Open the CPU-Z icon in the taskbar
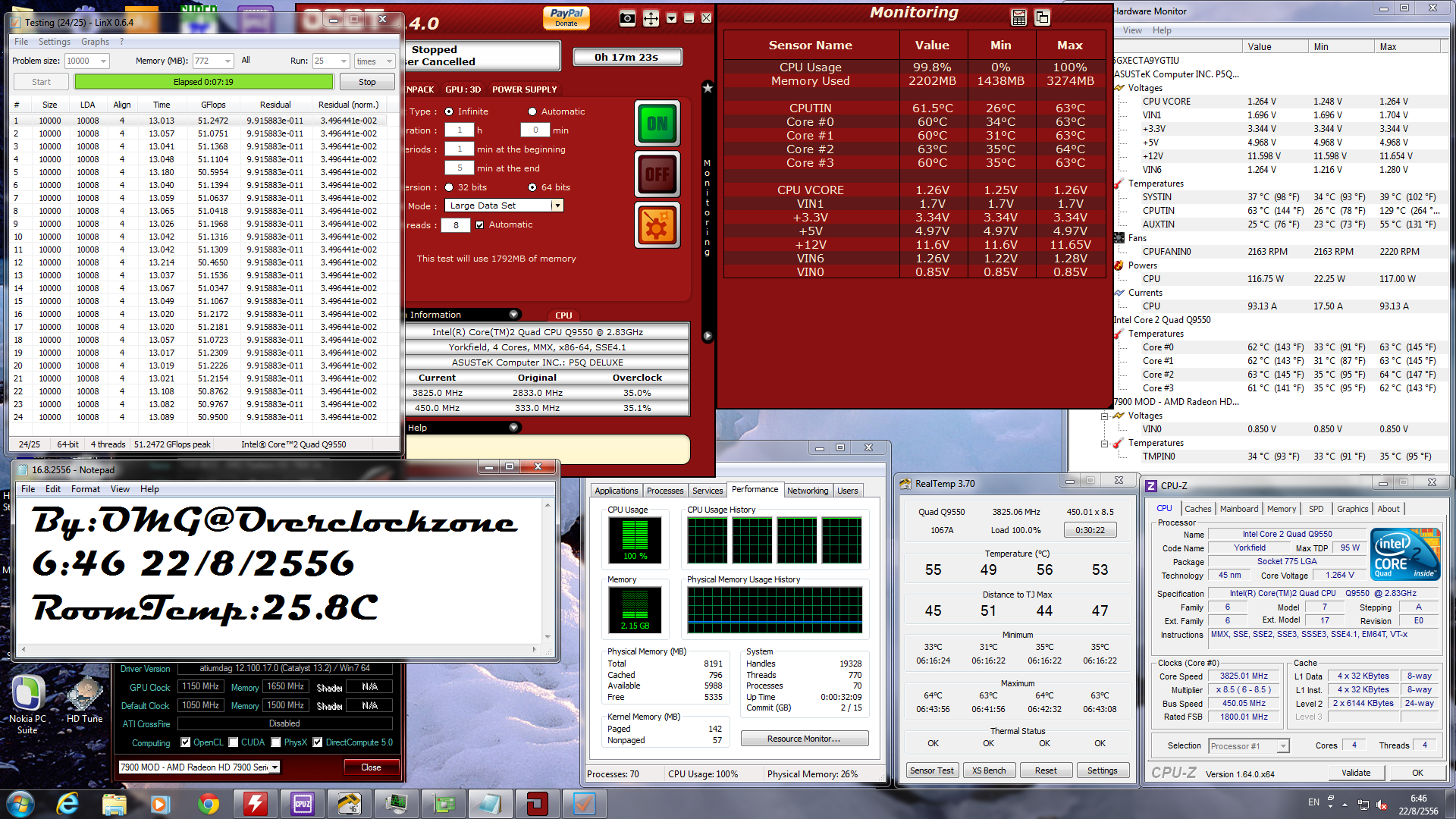The image size is (1456, 819). coord(303,804)
